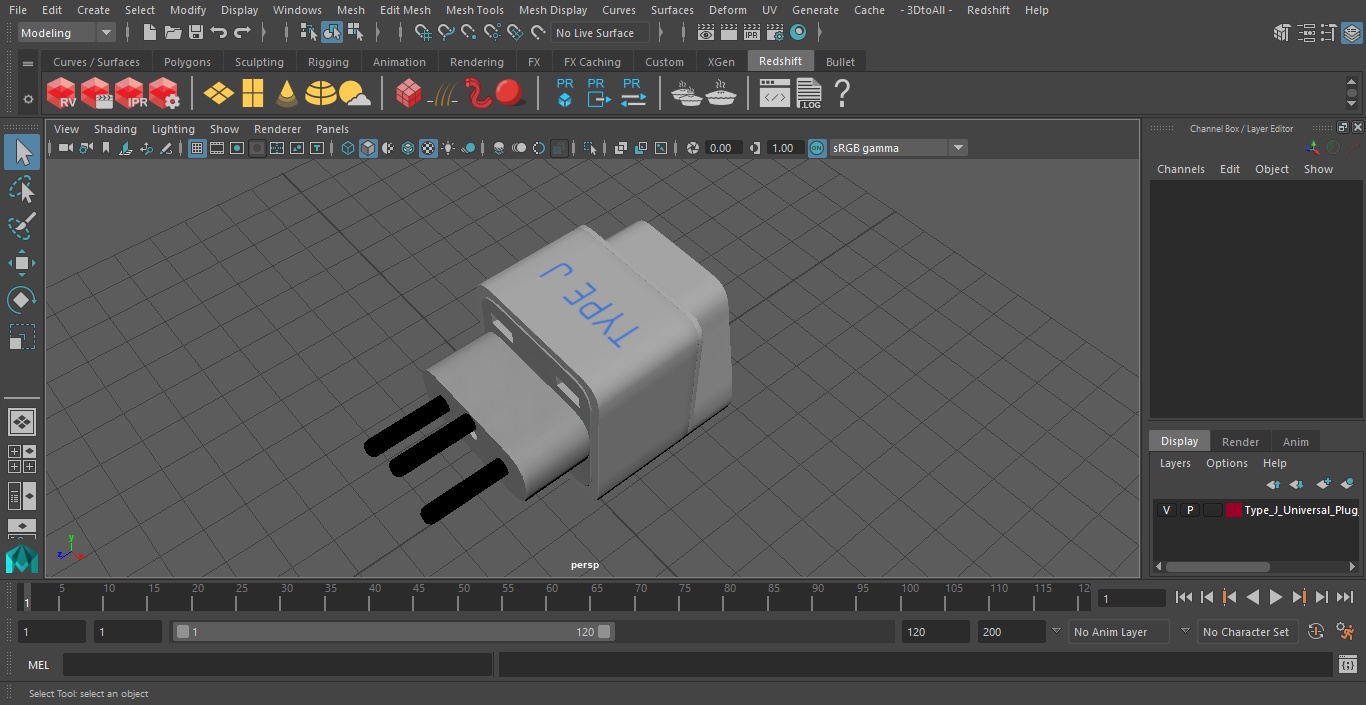The width and height of the screenshot is (1366, 705).
Task: Toggle wireframe shading mode
Action: point(348,148)
